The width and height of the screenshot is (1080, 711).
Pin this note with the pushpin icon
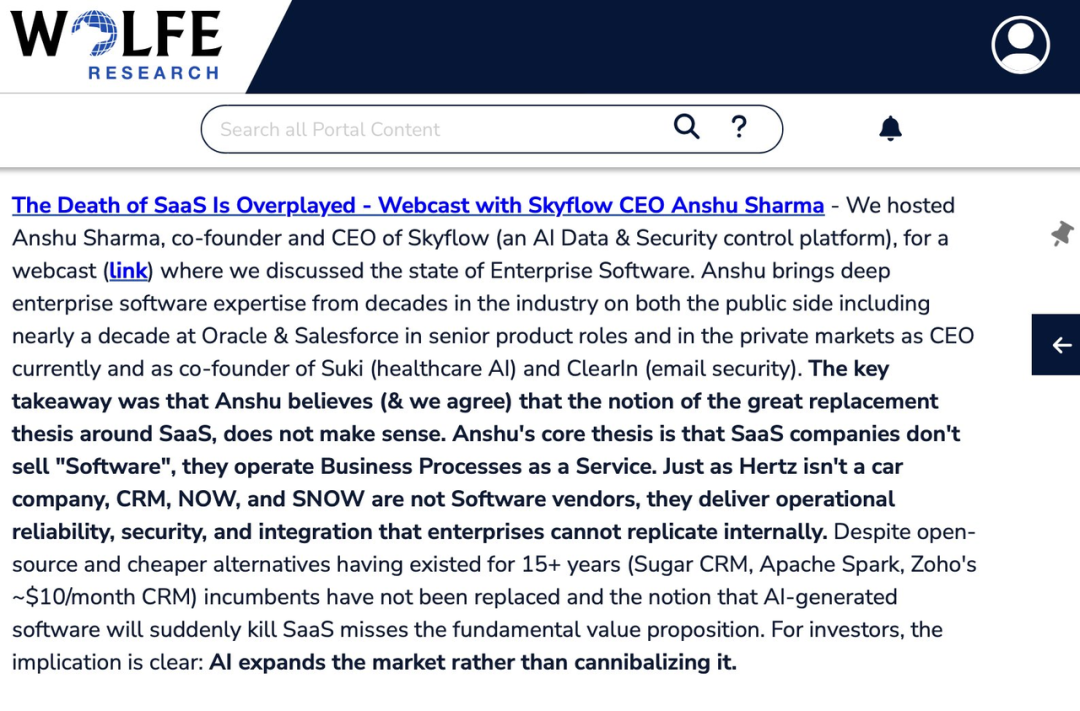(x=1061, y=234)
